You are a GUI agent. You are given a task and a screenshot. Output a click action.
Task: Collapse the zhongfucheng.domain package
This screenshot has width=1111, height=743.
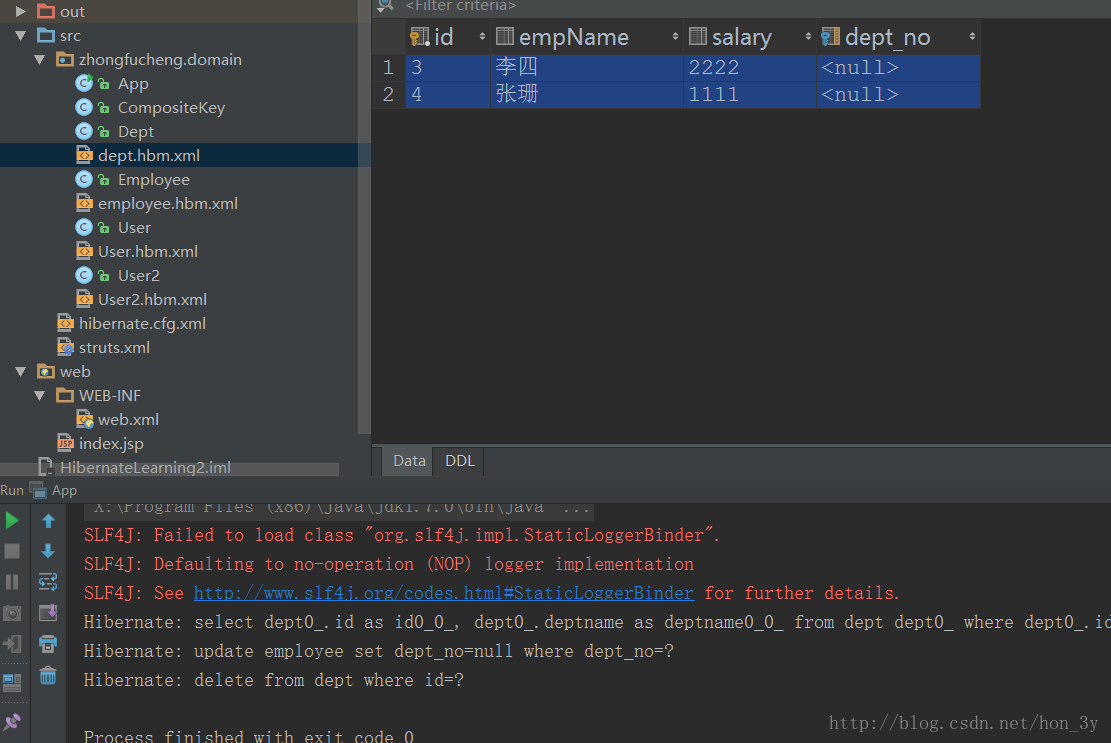tap(40, 59)
